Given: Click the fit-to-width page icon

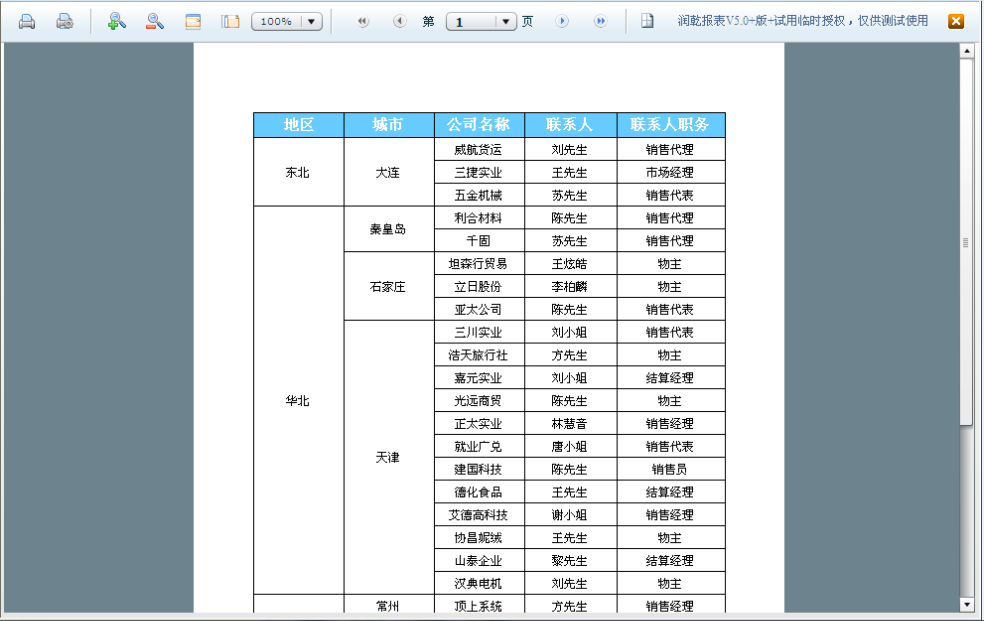Looking at the screenshot, I should (193, 22).
